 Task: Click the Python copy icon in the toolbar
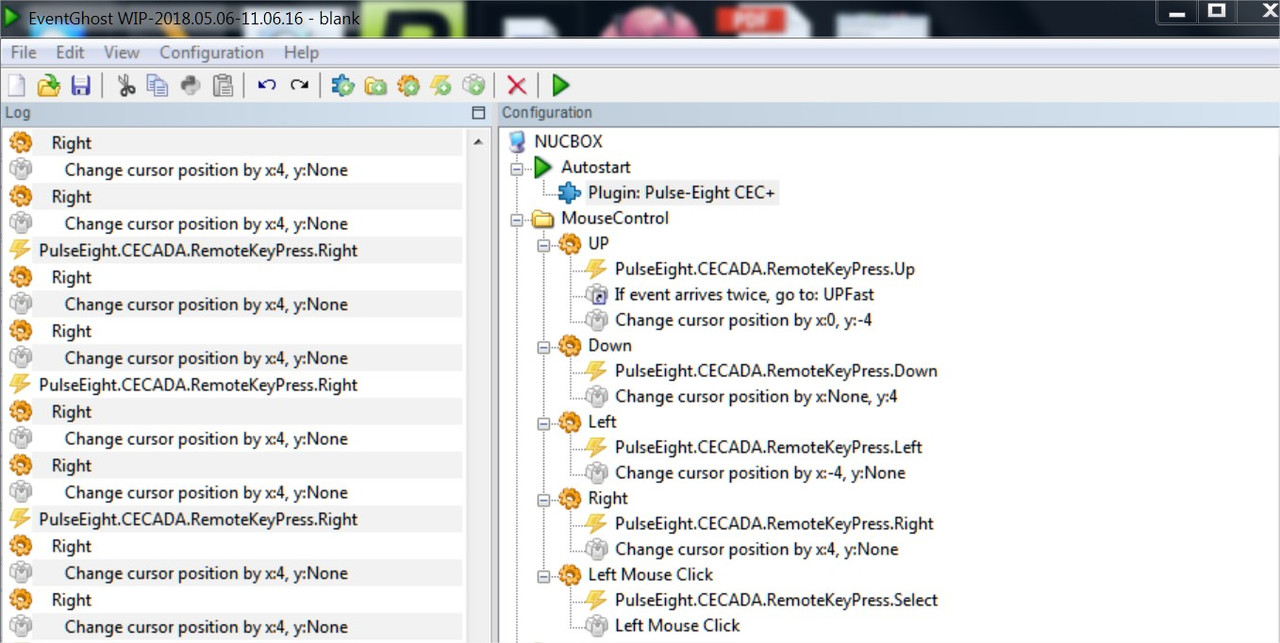point(190,86)
